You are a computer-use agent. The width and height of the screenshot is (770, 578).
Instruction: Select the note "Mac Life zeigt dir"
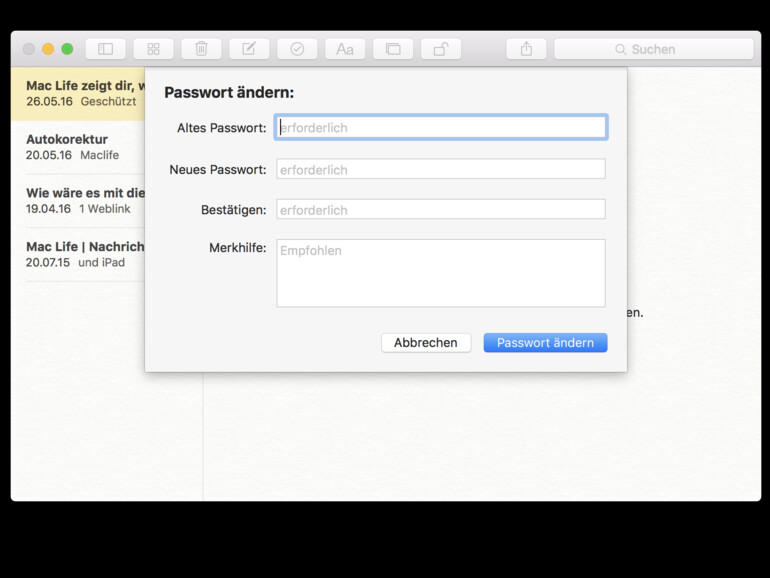78,94
